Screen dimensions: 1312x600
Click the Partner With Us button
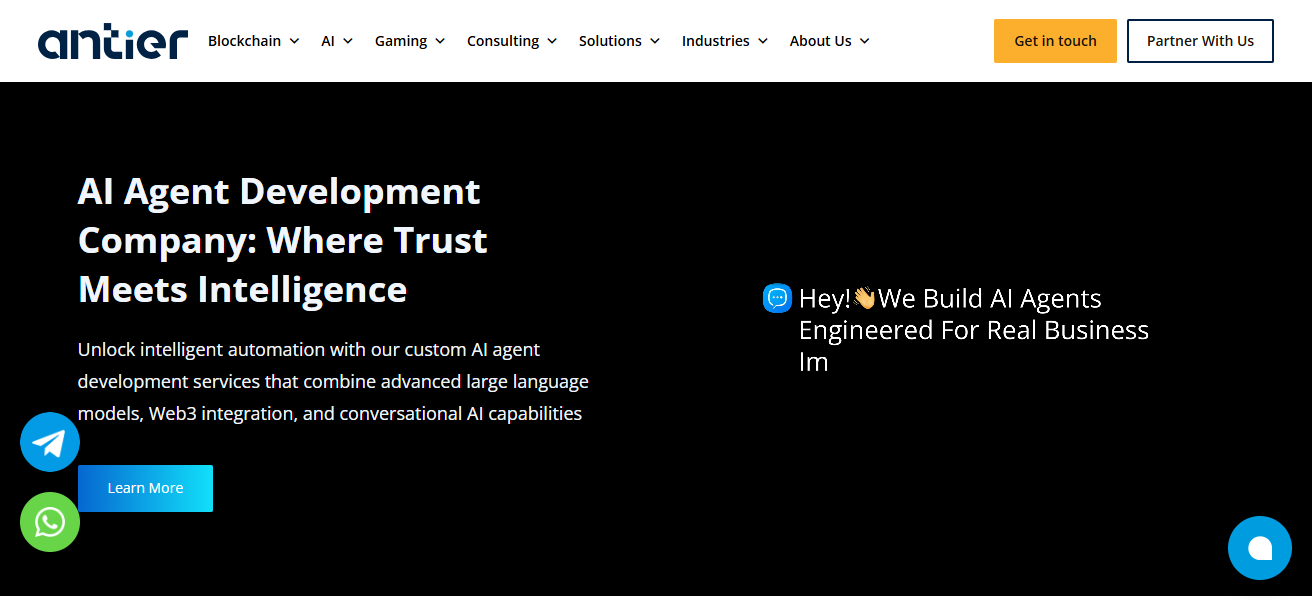coord(1200,41)
